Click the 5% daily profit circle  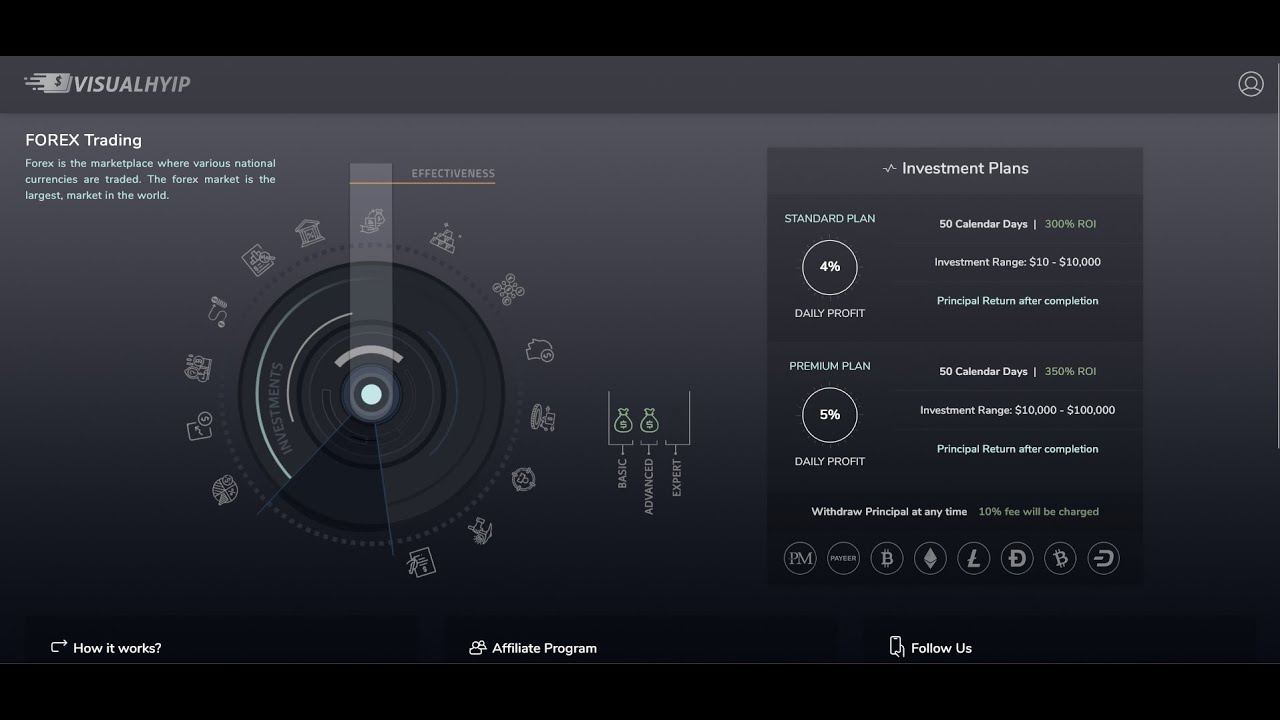(x=829, y=414)
